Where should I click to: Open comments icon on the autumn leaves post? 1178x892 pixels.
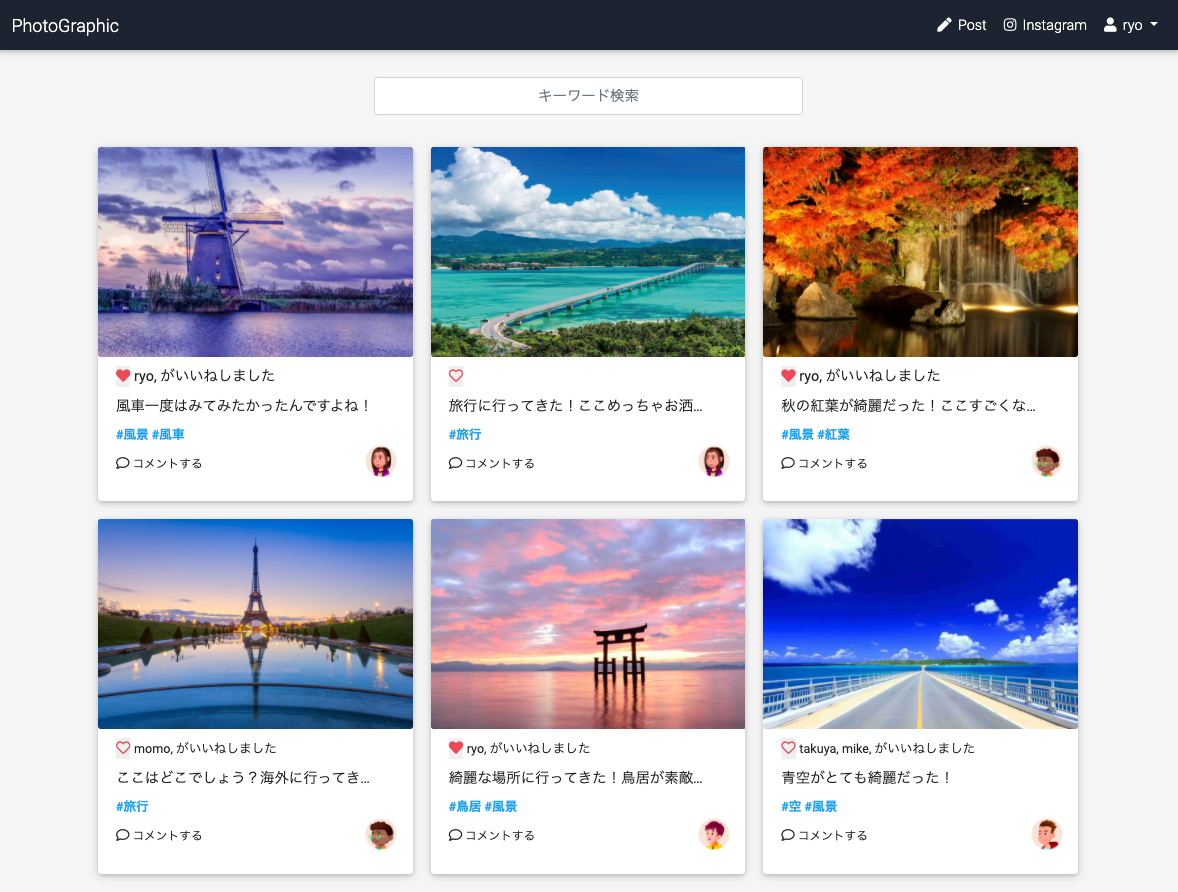[x=787, y=462]
